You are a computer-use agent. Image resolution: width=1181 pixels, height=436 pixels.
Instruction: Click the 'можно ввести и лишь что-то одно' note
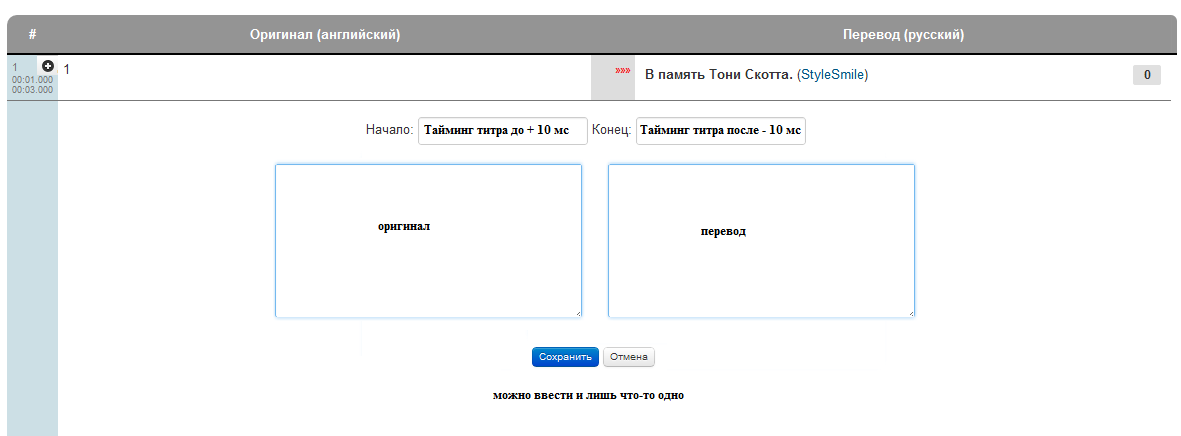[588, 395]
